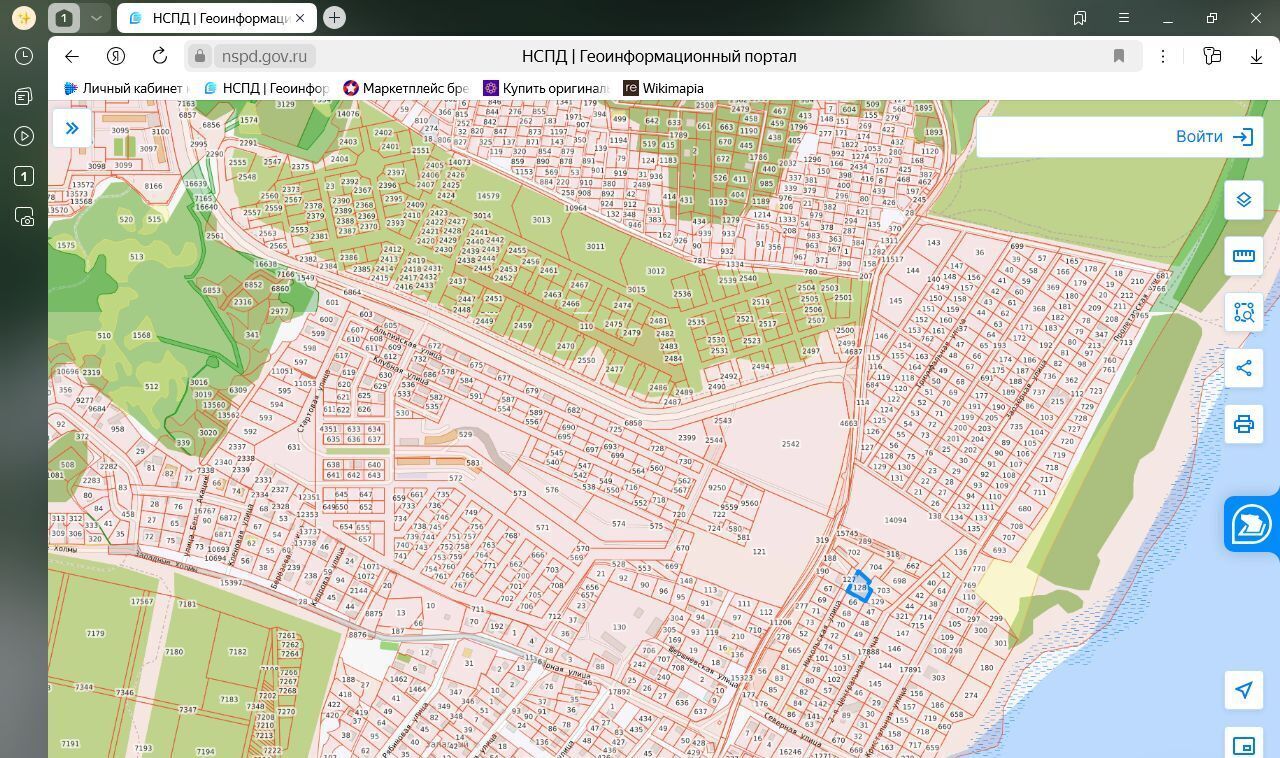
Task: Open the map layers panel
Action: tap(1244, 200)
